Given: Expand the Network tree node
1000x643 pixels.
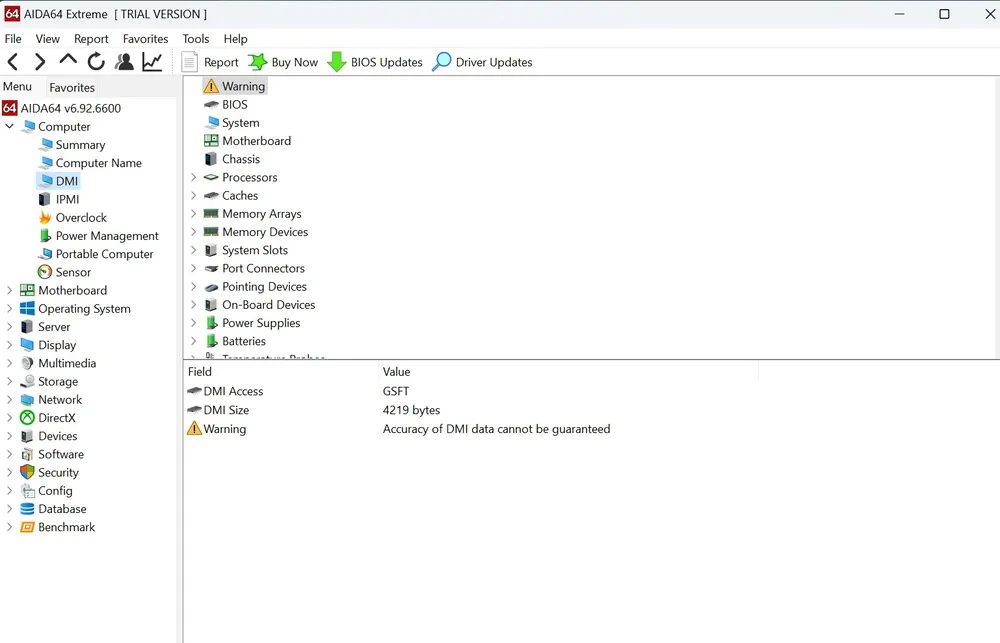Looking at the screenshot, I should coord(10,400).
